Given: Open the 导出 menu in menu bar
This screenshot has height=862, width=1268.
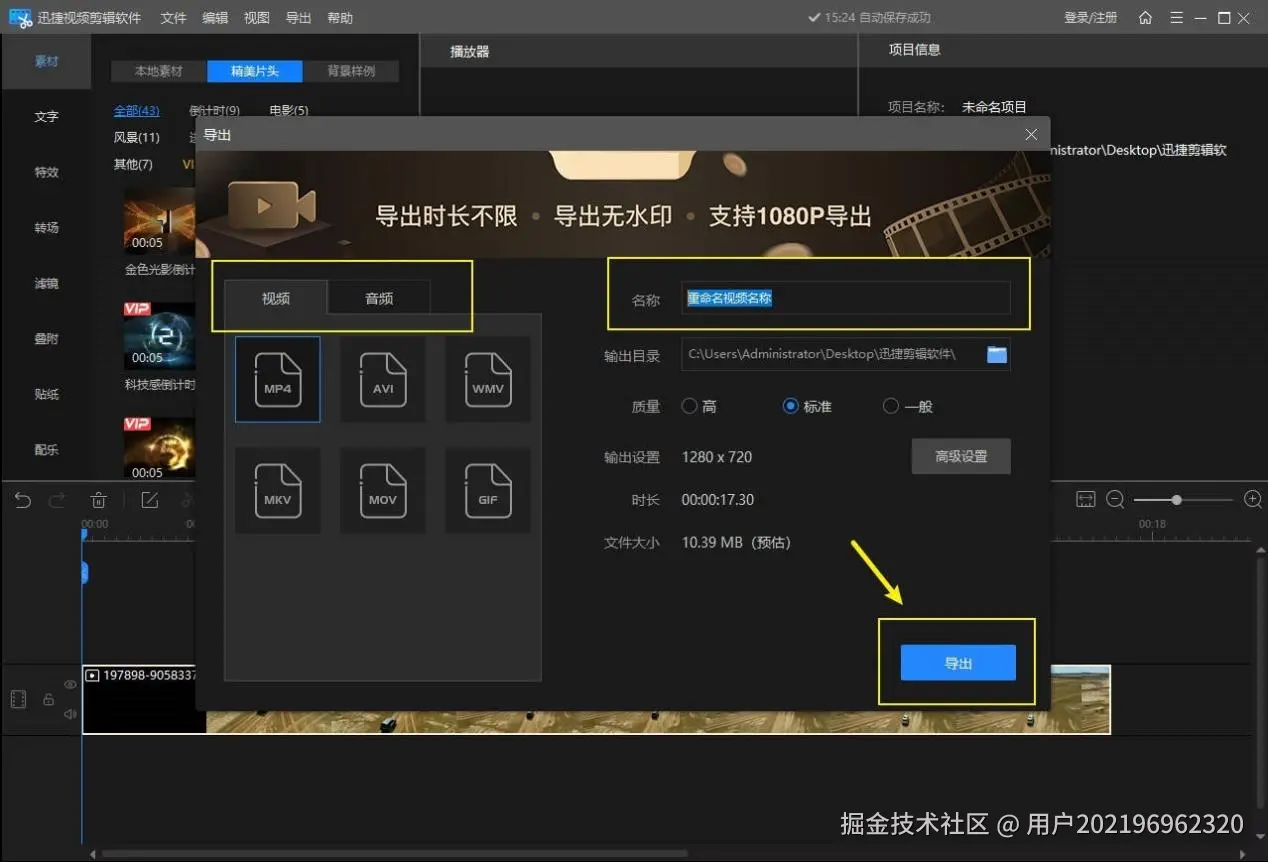Looking at the screenshot, I should [x=298, y=18].
